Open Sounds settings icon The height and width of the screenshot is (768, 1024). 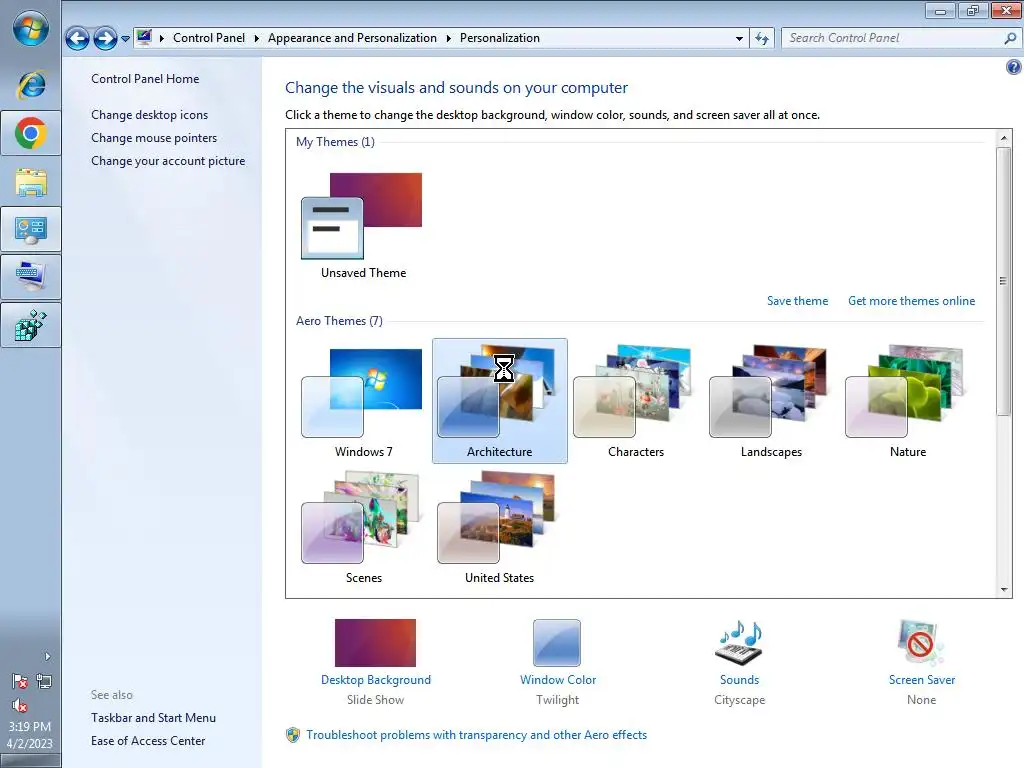pos(739,643)
